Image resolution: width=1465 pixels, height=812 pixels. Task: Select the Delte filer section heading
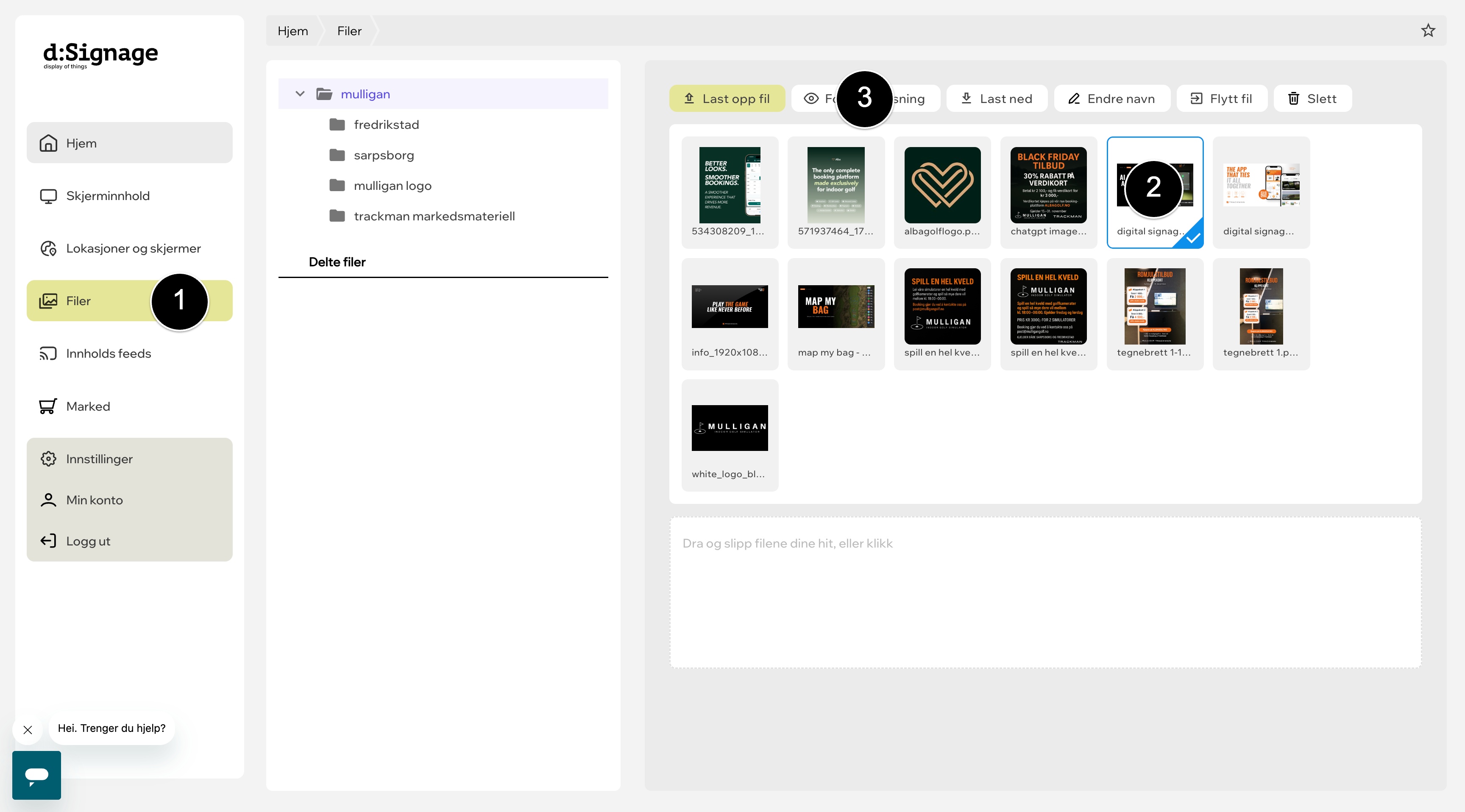coord(337,262)
